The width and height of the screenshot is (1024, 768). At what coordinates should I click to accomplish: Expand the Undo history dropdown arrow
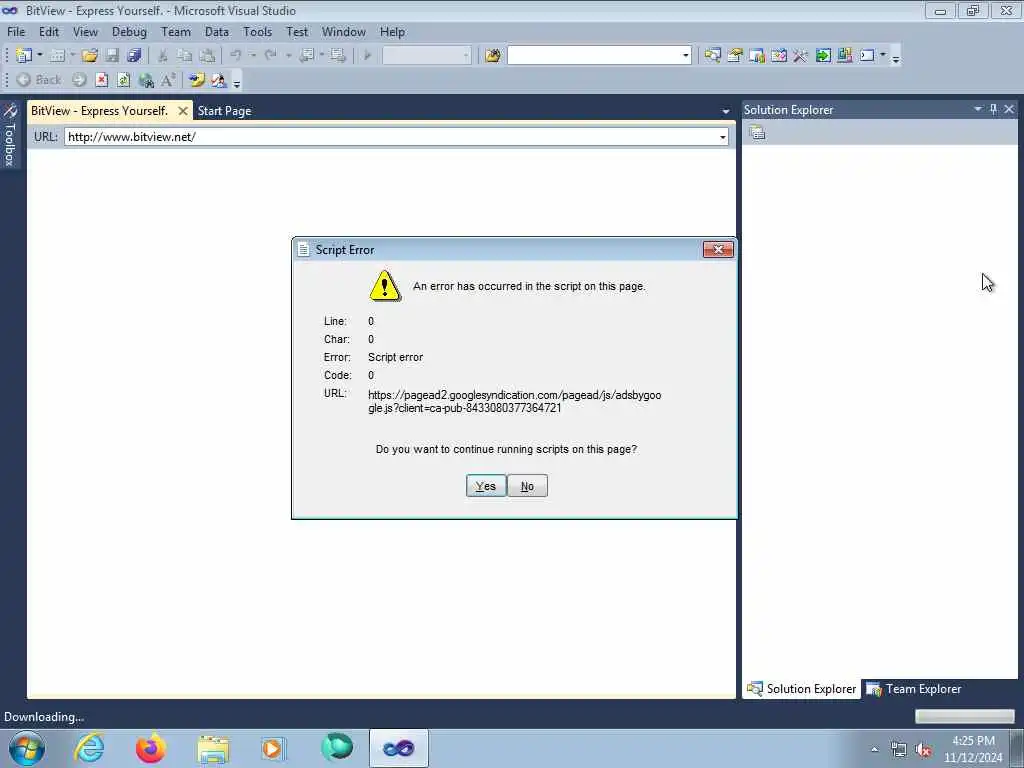pos(252,56)
